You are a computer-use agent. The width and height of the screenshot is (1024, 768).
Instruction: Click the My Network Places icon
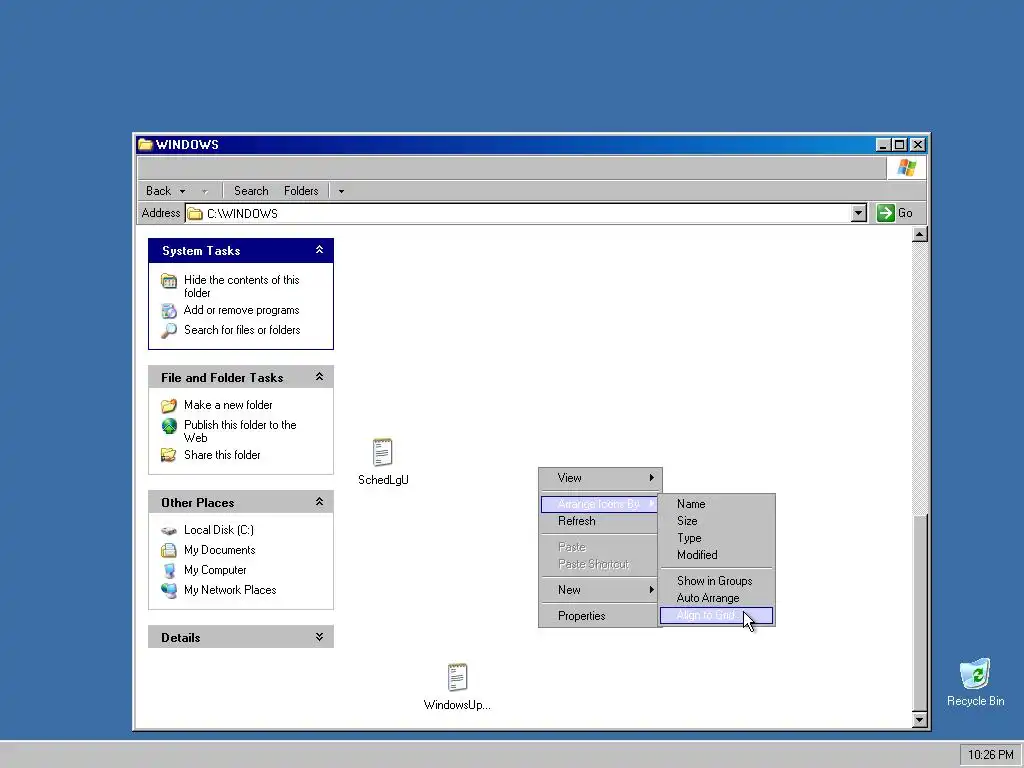(x=168, y=590)
